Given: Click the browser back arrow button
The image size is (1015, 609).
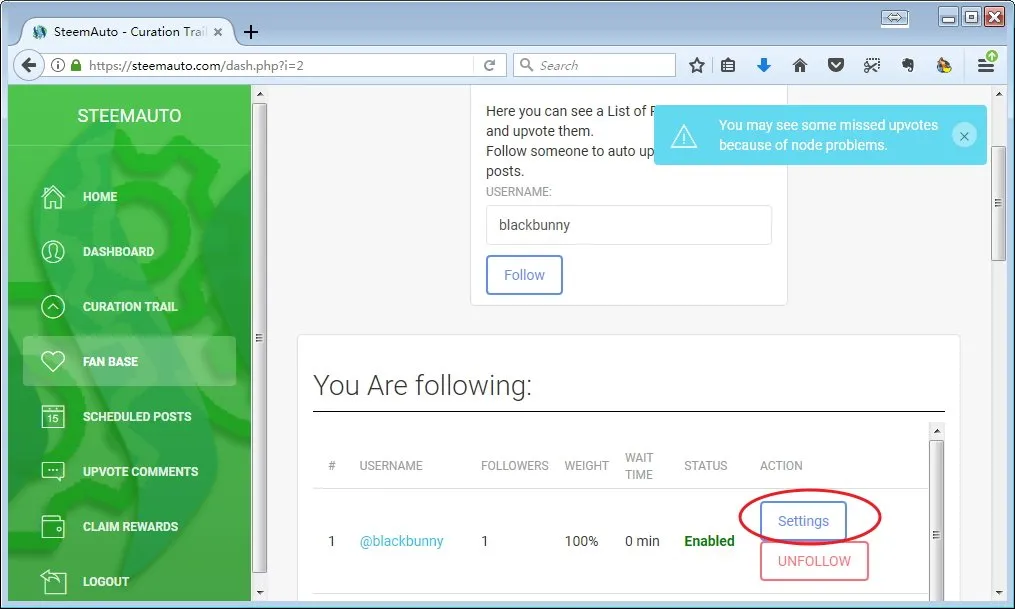Looking at the screenshot, I should 28,65.
